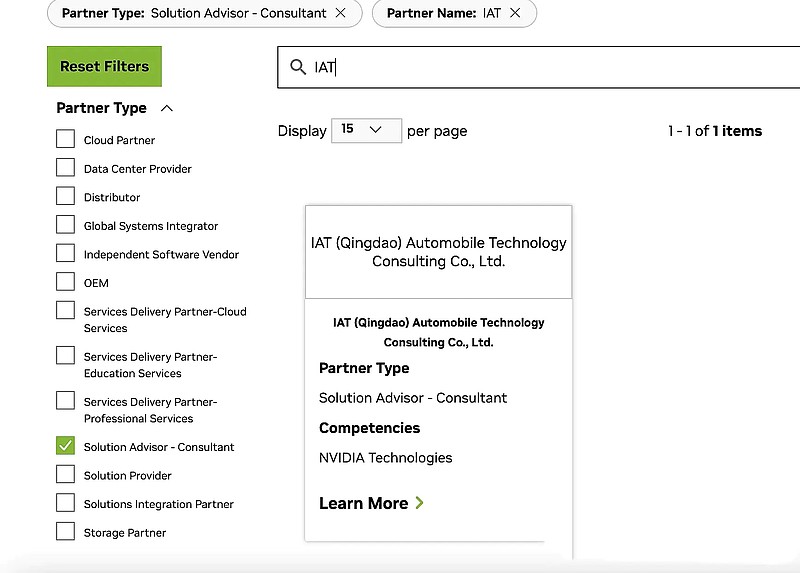The image size is (800, 573).
Task: Check the Data Center Provider checkbox
Action: (65, 167)
